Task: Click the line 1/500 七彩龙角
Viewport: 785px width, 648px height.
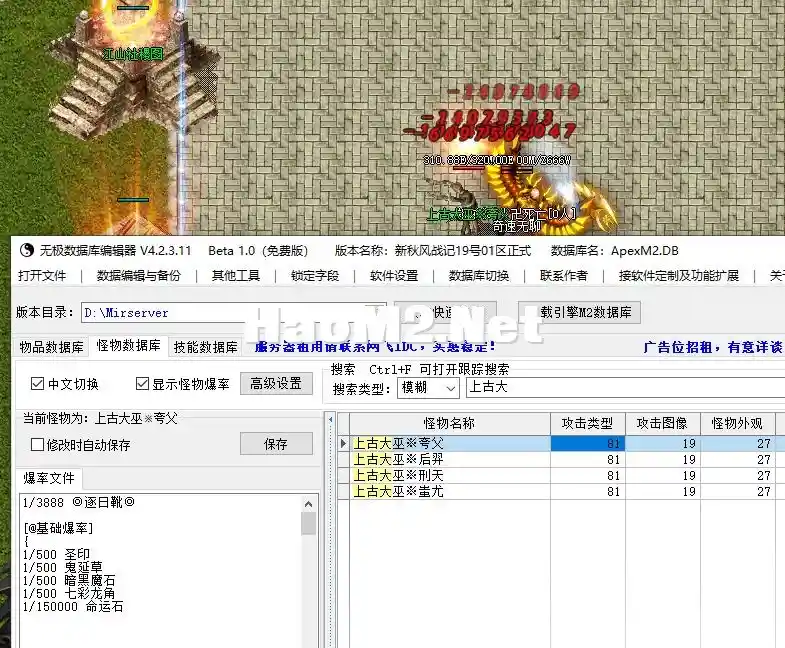Action: 69,593
